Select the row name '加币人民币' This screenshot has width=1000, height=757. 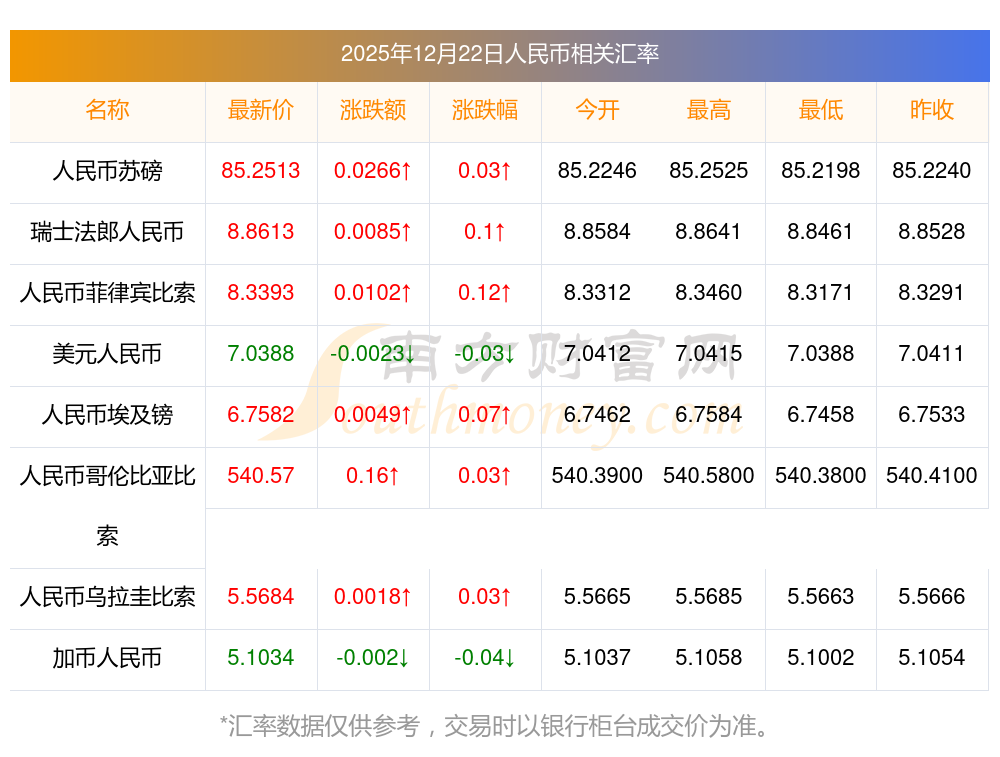click(x=107, y=658)
